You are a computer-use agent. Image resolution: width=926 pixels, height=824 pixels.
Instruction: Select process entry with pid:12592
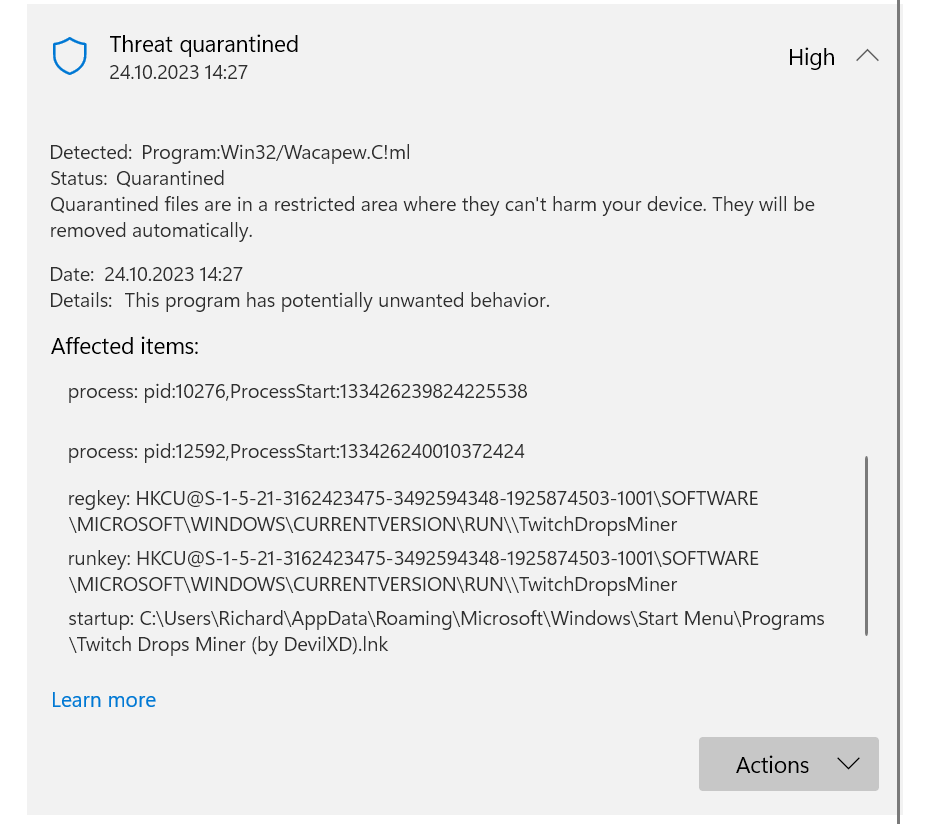(296, 451)
